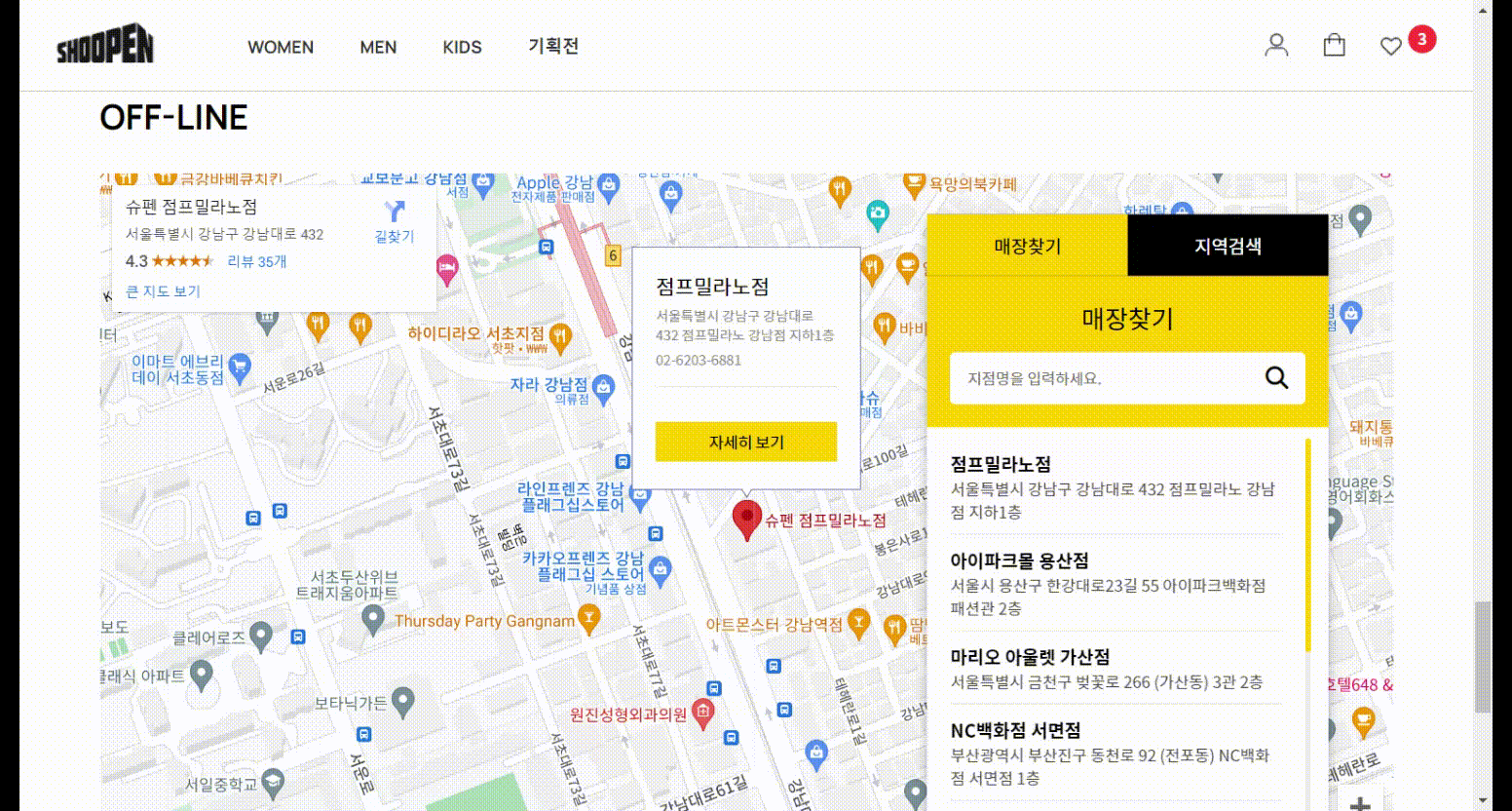Open the WOMEN menu

coord(281,47)
